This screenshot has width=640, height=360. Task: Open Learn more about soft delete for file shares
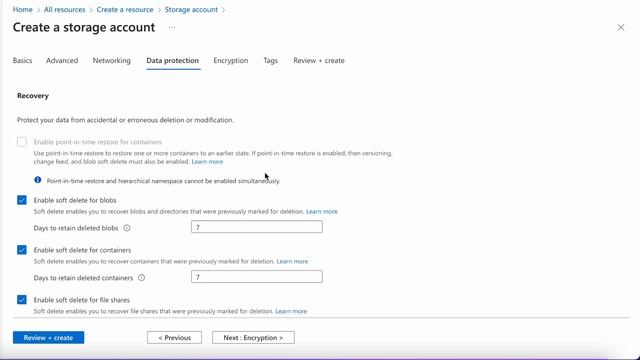pos(291,311)
